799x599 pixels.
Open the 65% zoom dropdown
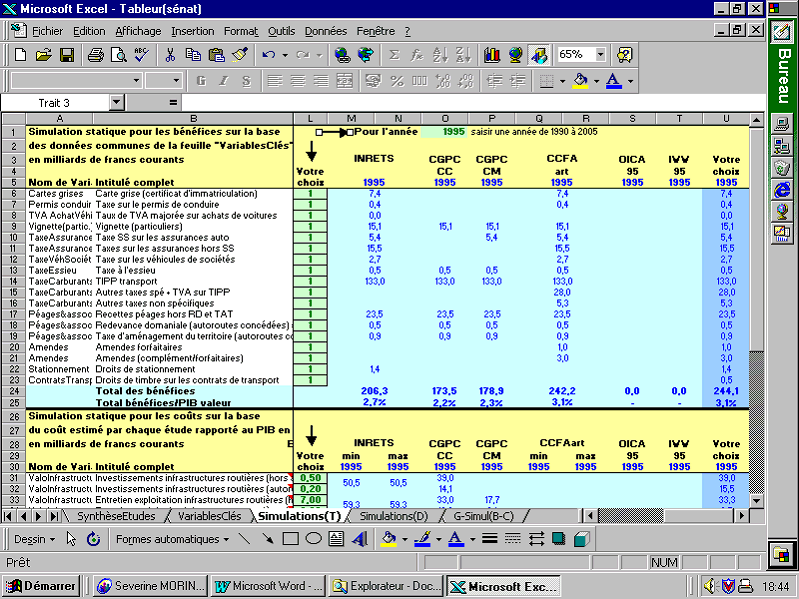(599, 55)
